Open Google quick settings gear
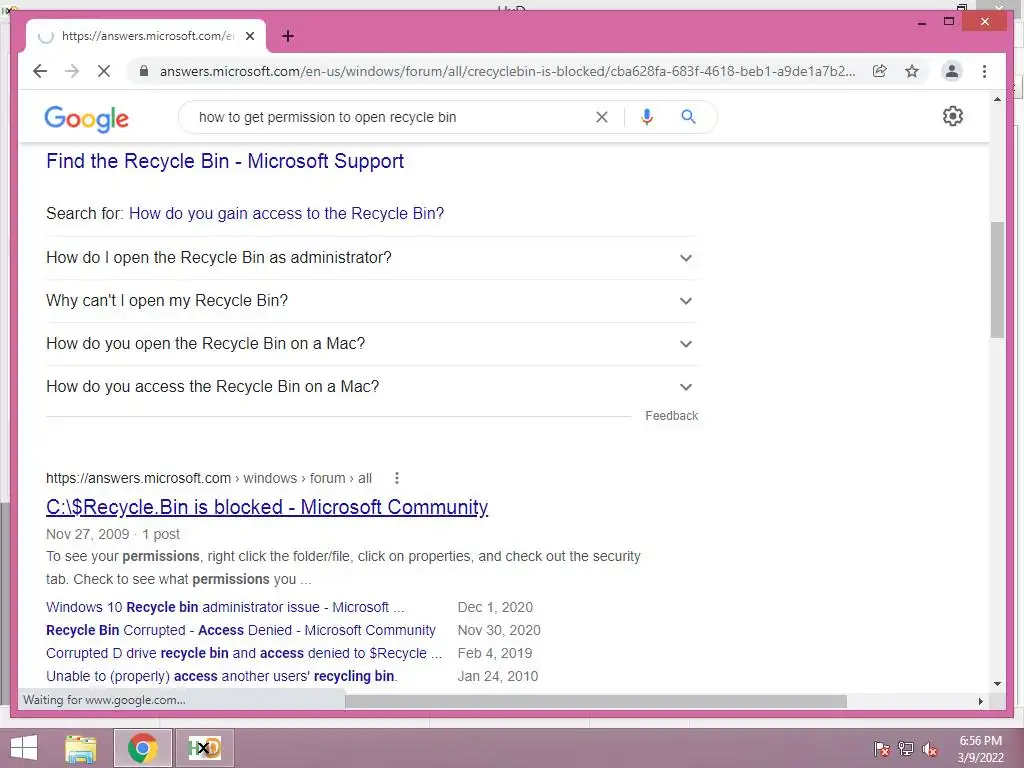The width and height of the screenshot is (1024, 768). 953,116
